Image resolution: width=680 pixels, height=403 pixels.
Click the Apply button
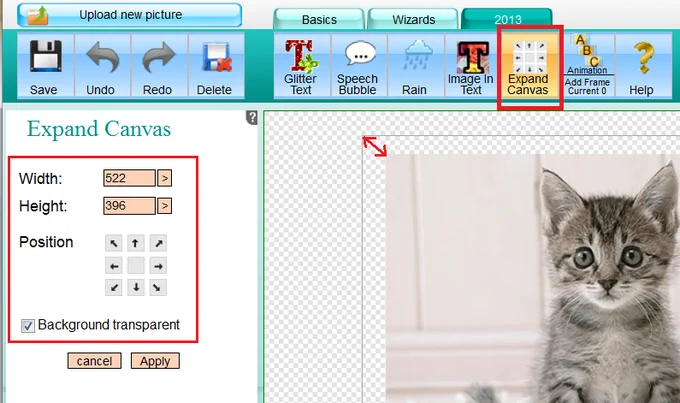tap(155, 361)
